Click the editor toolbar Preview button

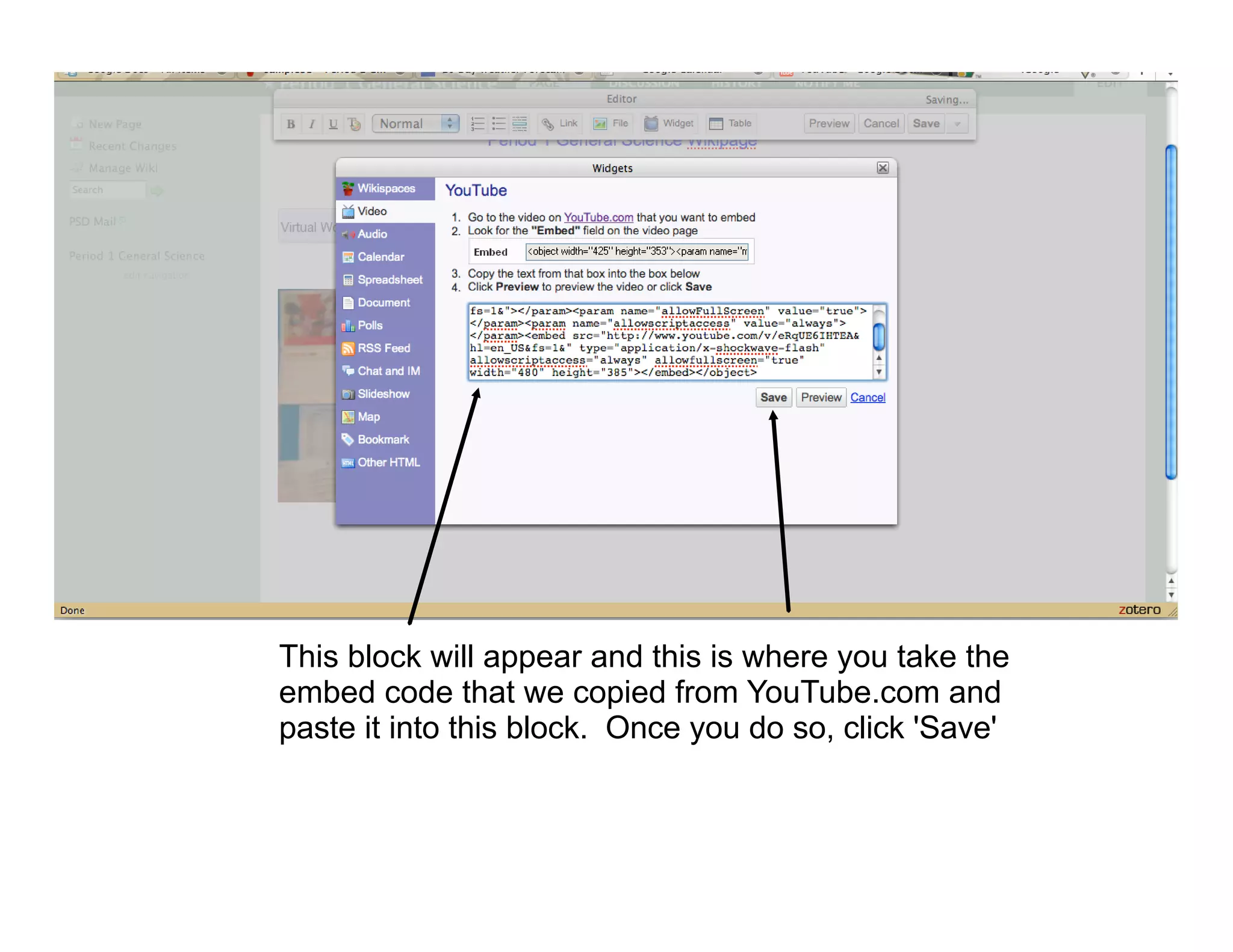point(829,123)
